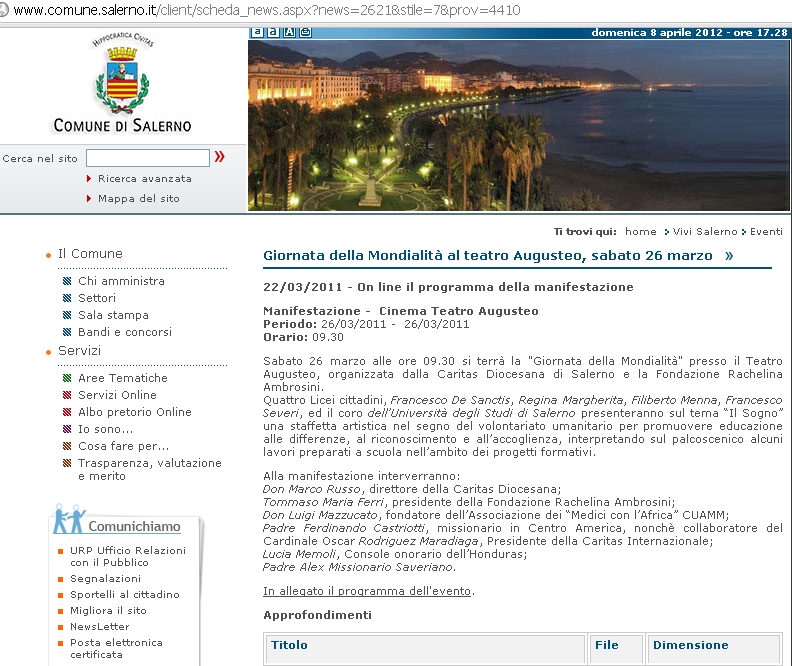Go to 'home' in breadcrumb

641,232
